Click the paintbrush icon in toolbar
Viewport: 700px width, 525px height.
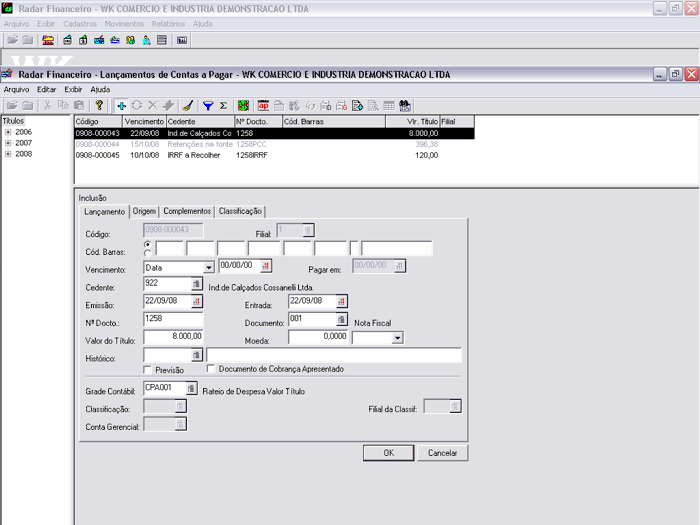pyautogui.click(x=188, y=105)
